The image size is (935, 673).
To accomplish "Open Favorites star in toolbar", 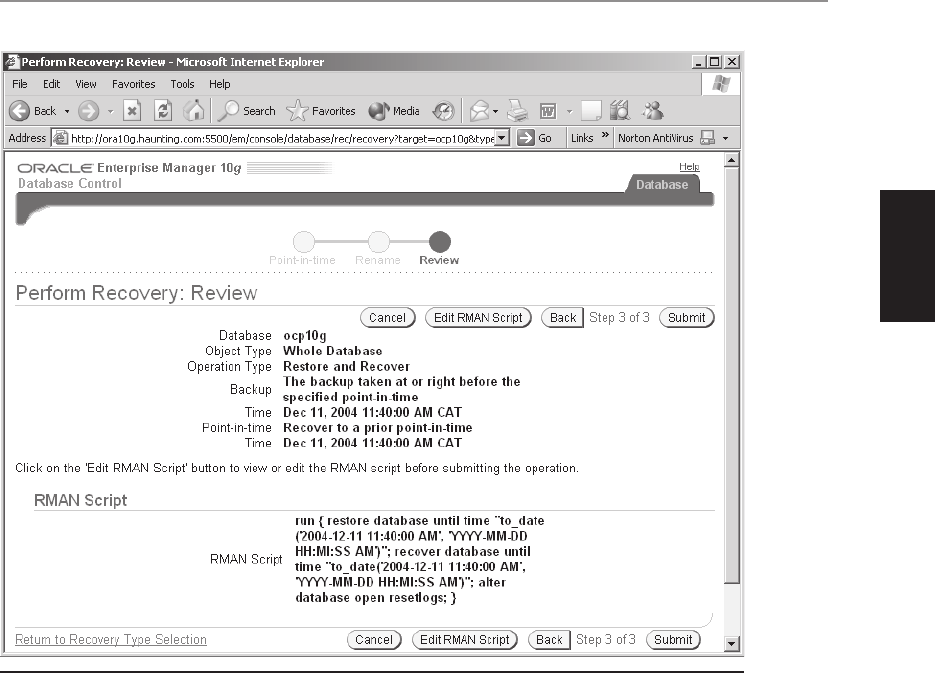I will click(320, 111).
